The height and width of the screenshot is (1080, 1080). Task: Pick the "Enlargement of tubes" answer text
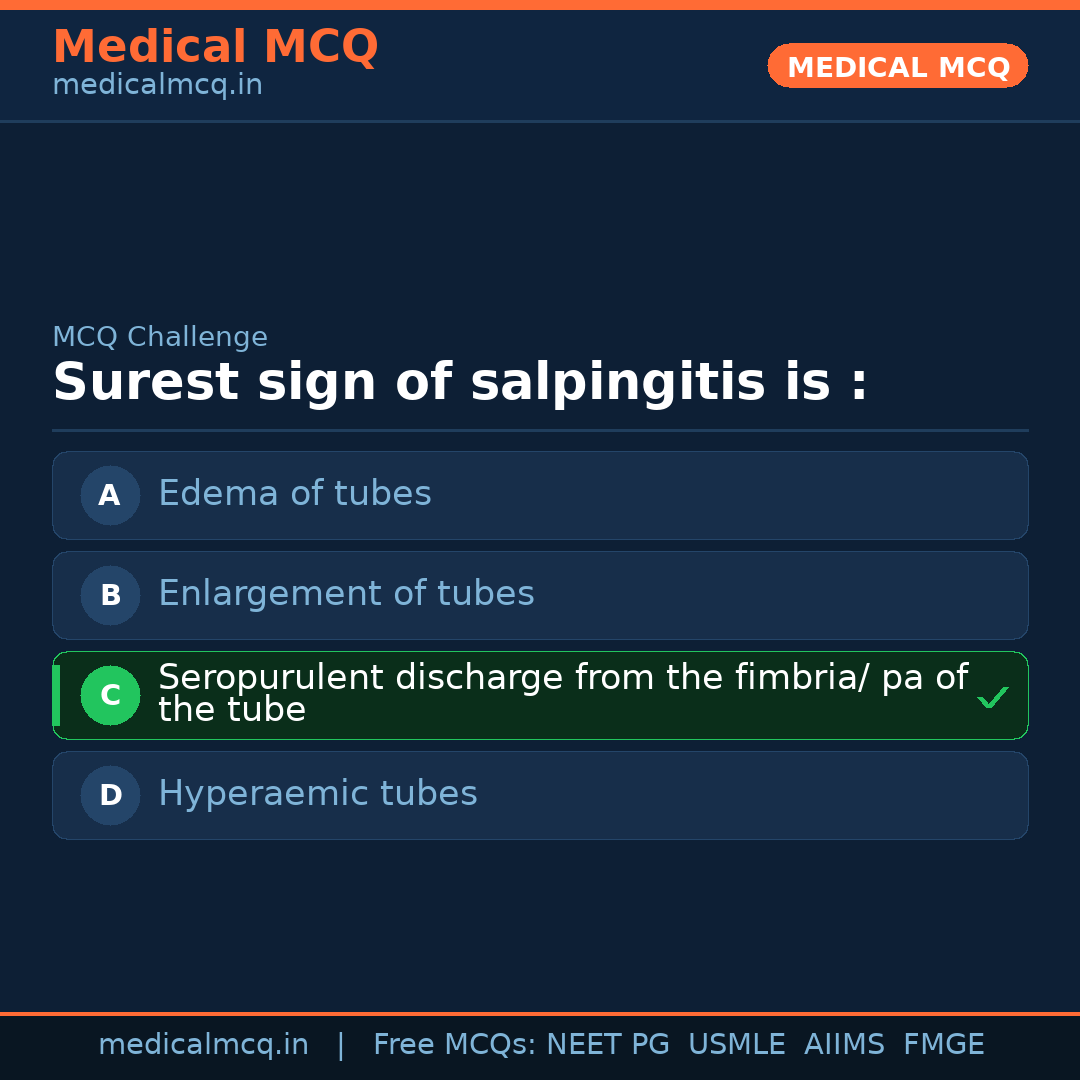point(346,594)
